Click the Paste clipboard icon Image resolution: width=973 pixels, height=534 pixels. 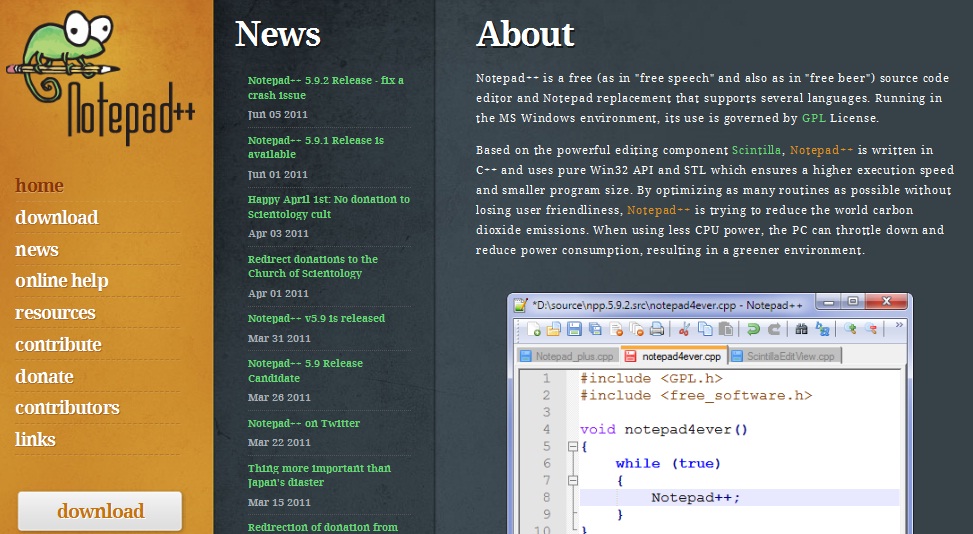725,329
